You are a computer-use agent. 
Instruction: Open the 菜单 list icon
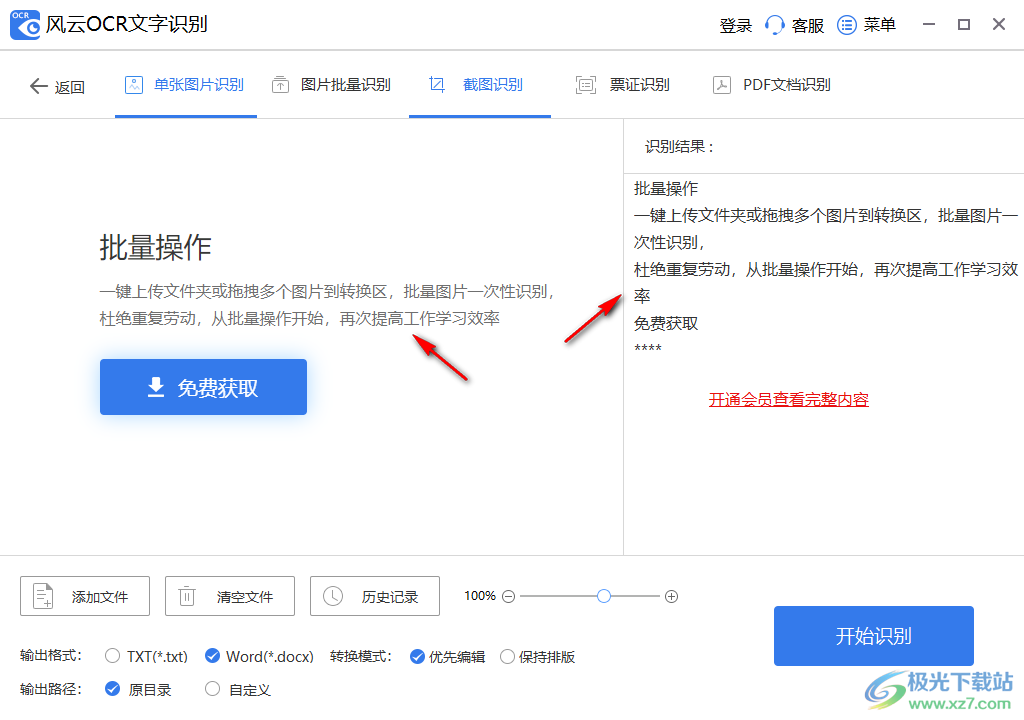[846, 25]
